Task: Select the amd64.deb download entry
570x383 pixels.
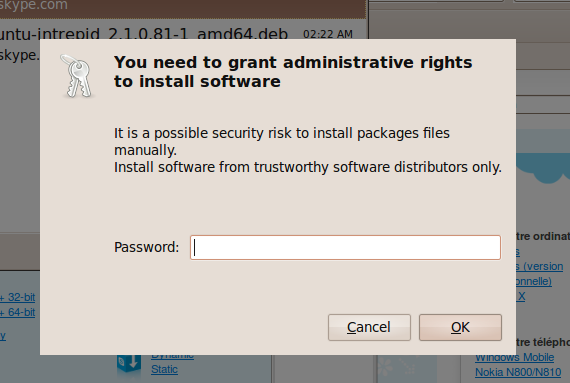Action: click(144, 34)
